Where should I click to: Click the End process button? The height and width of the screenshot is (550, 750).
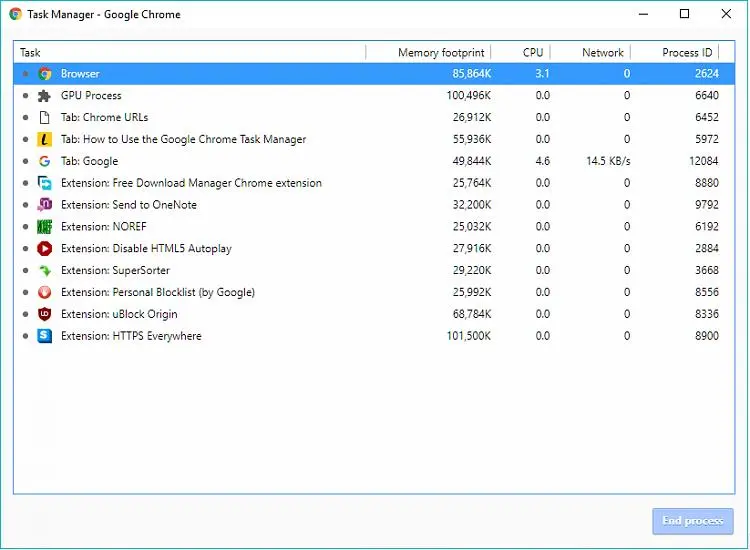click(x=693, y=521)
